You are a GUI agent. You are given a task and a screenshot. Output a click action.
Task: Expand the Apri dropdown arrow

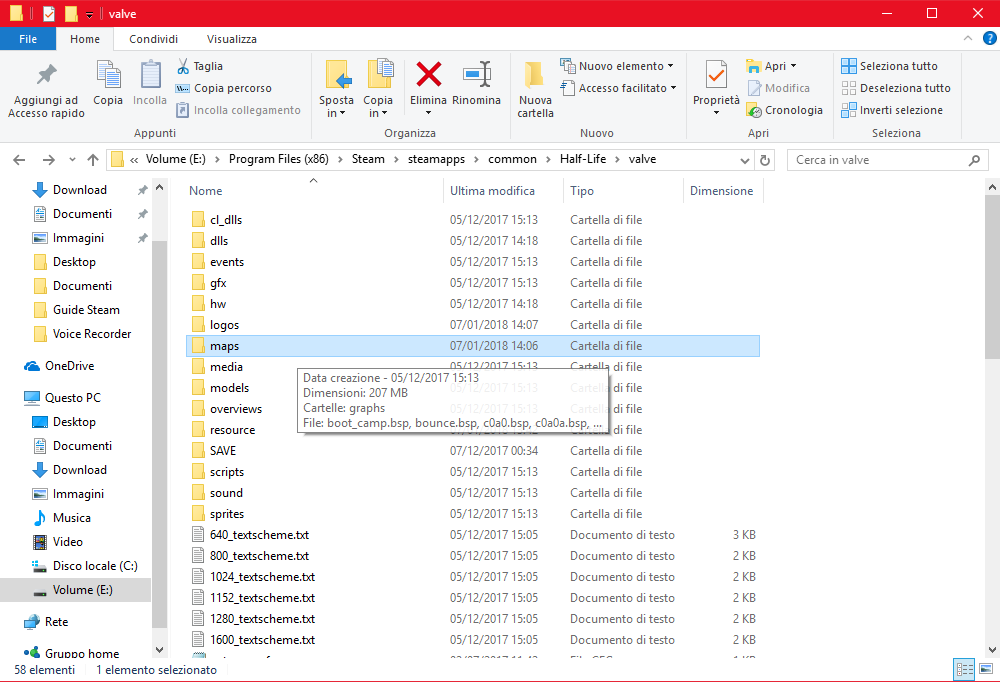(x=793, y=66)
